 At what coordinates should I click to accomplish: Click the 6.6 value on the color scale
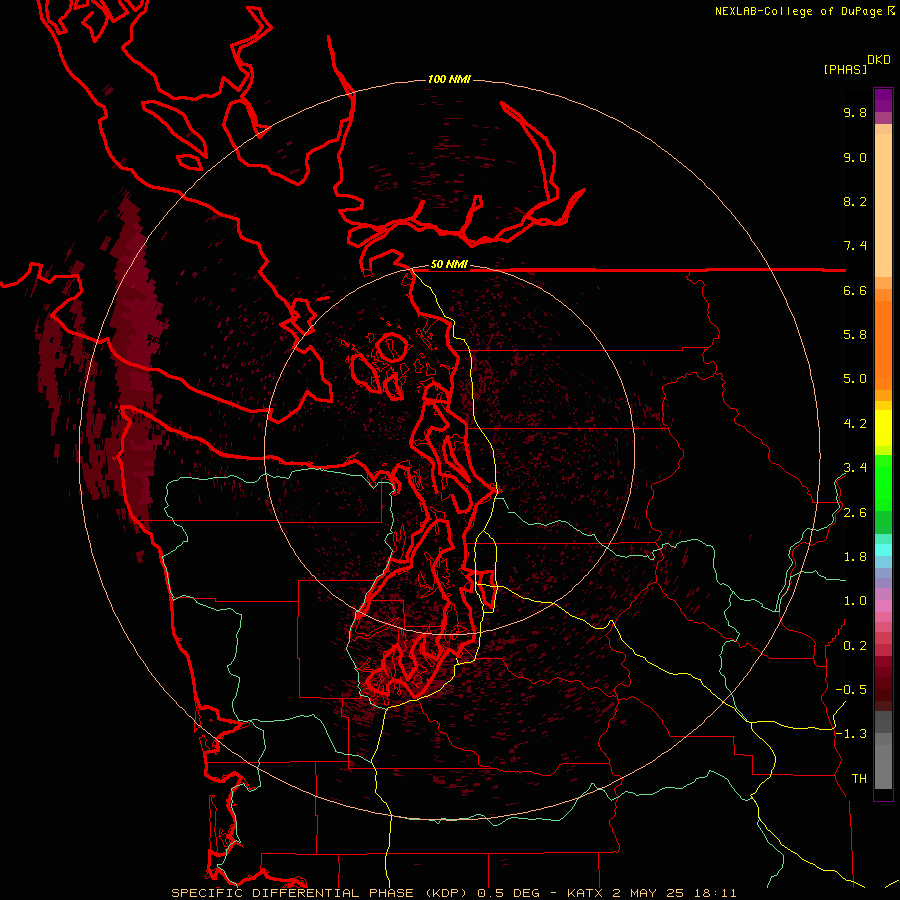(x=855, y=290)
